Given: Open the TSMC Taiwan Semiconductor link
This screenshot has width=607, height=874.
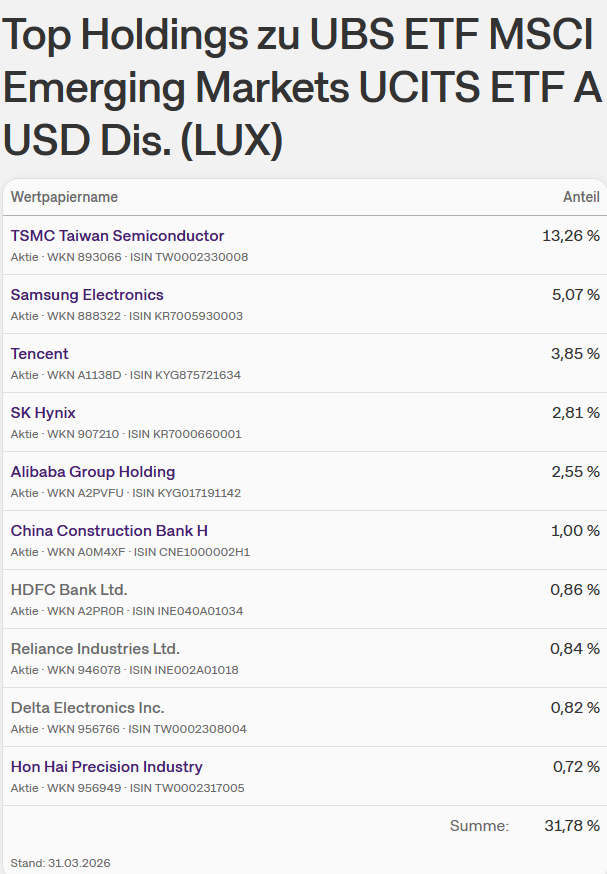Looking at the screenshot, I should click(117, 236).
